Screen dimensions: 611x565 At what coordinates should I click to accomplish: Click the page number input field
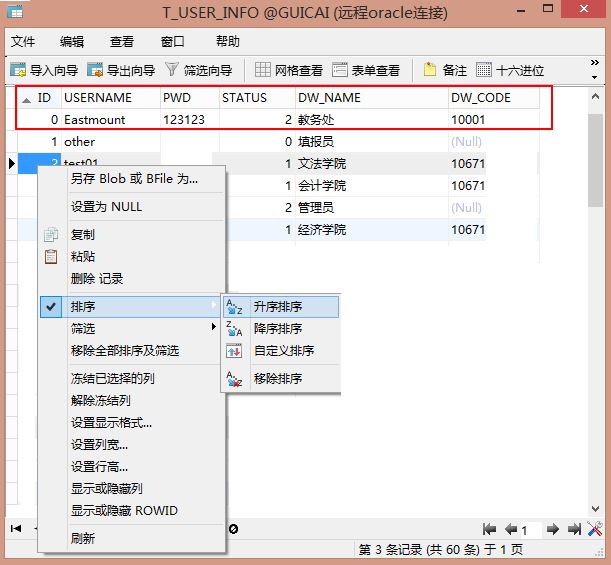(530, 530)
